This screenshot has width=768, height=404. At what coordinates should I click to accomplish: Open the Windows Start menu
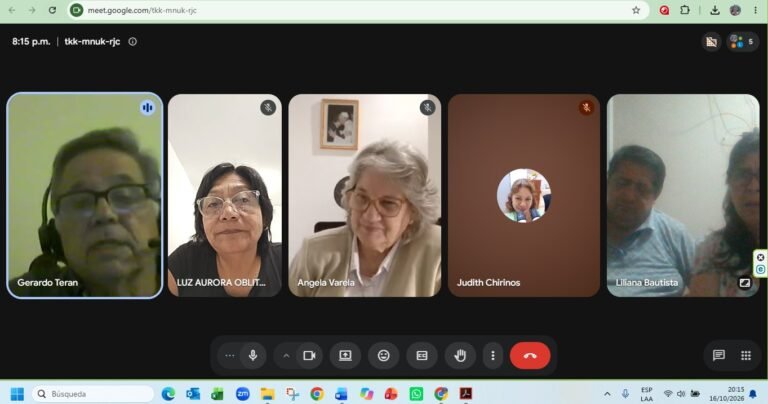point(17,394)
